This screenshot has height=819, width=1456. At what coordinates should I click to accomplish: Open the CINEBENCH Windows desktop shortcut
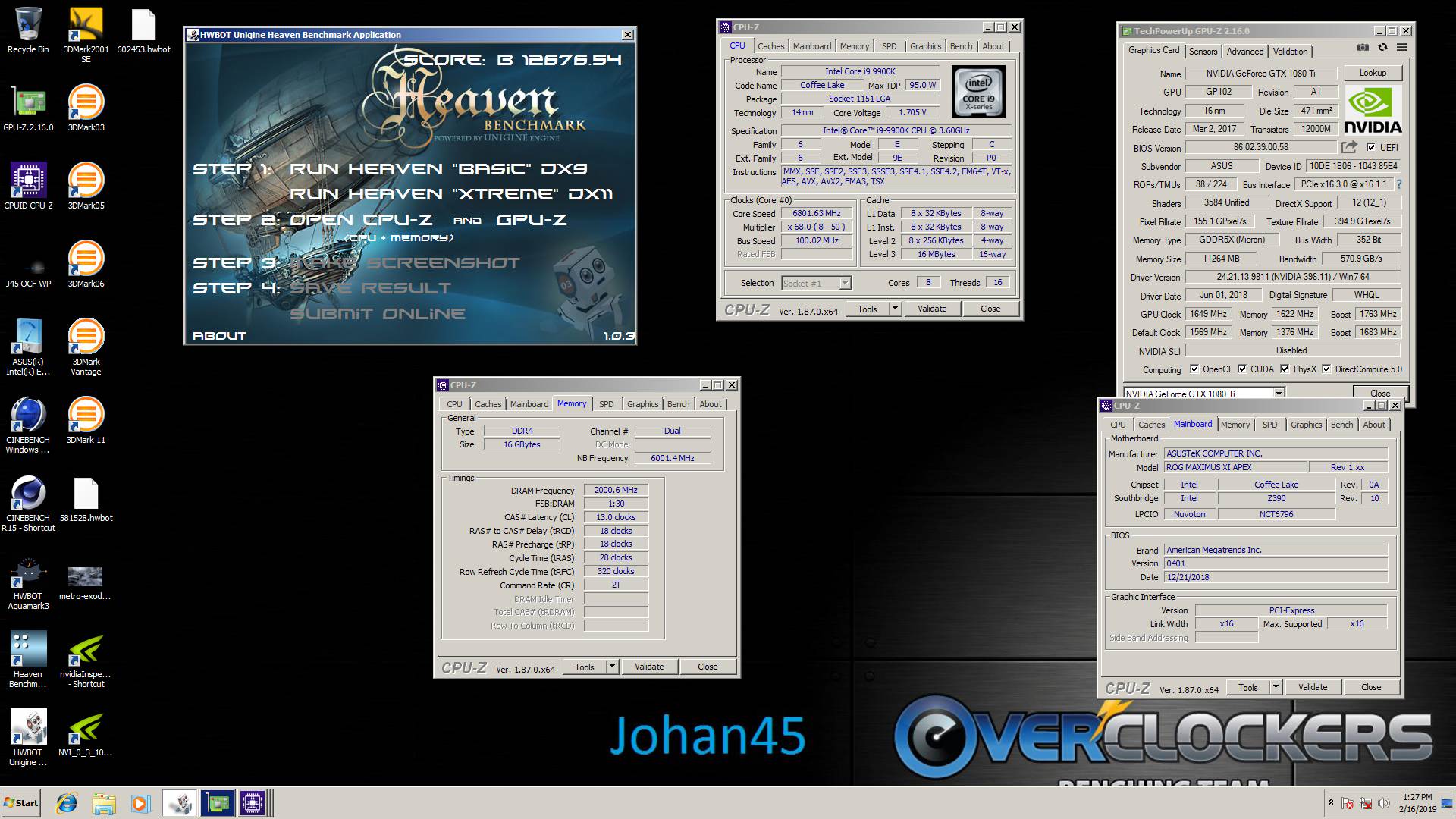[28, 425]
